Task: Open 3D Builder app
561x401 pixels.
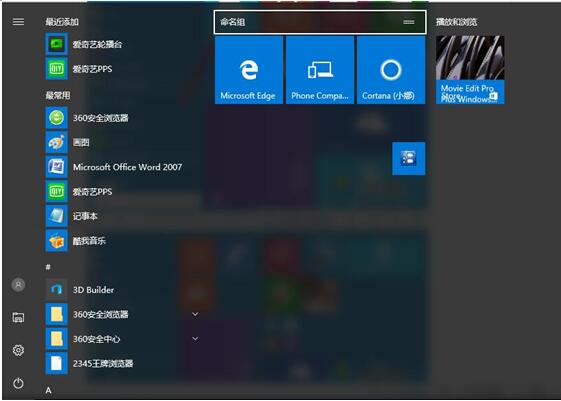Action: click(x=80, y=290)
